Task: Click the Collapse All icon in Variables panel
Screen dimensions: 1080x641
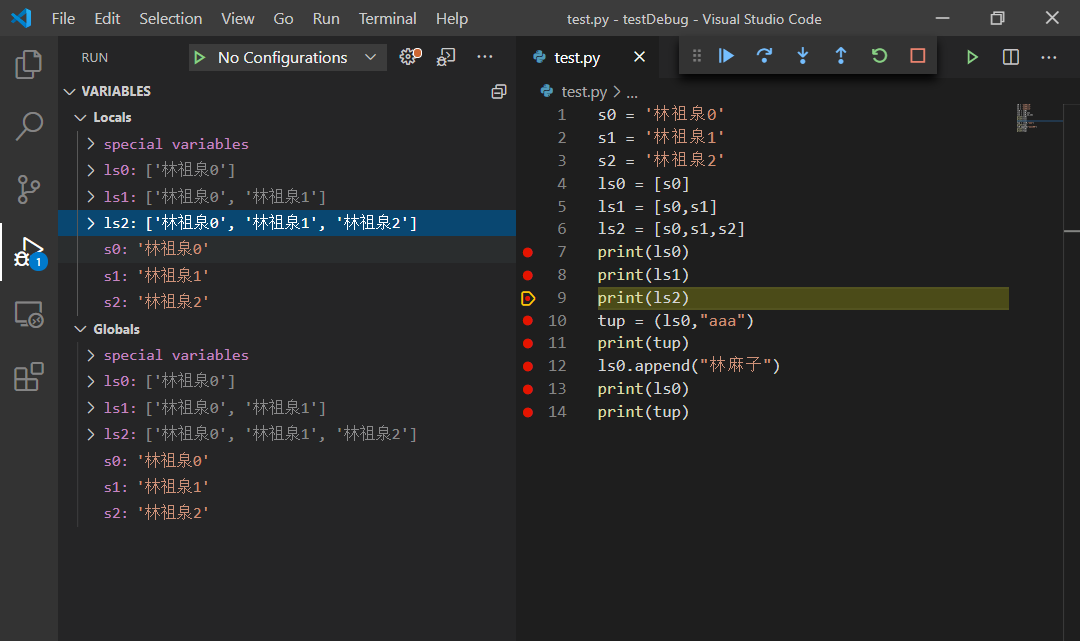Action: coord(499,91)
